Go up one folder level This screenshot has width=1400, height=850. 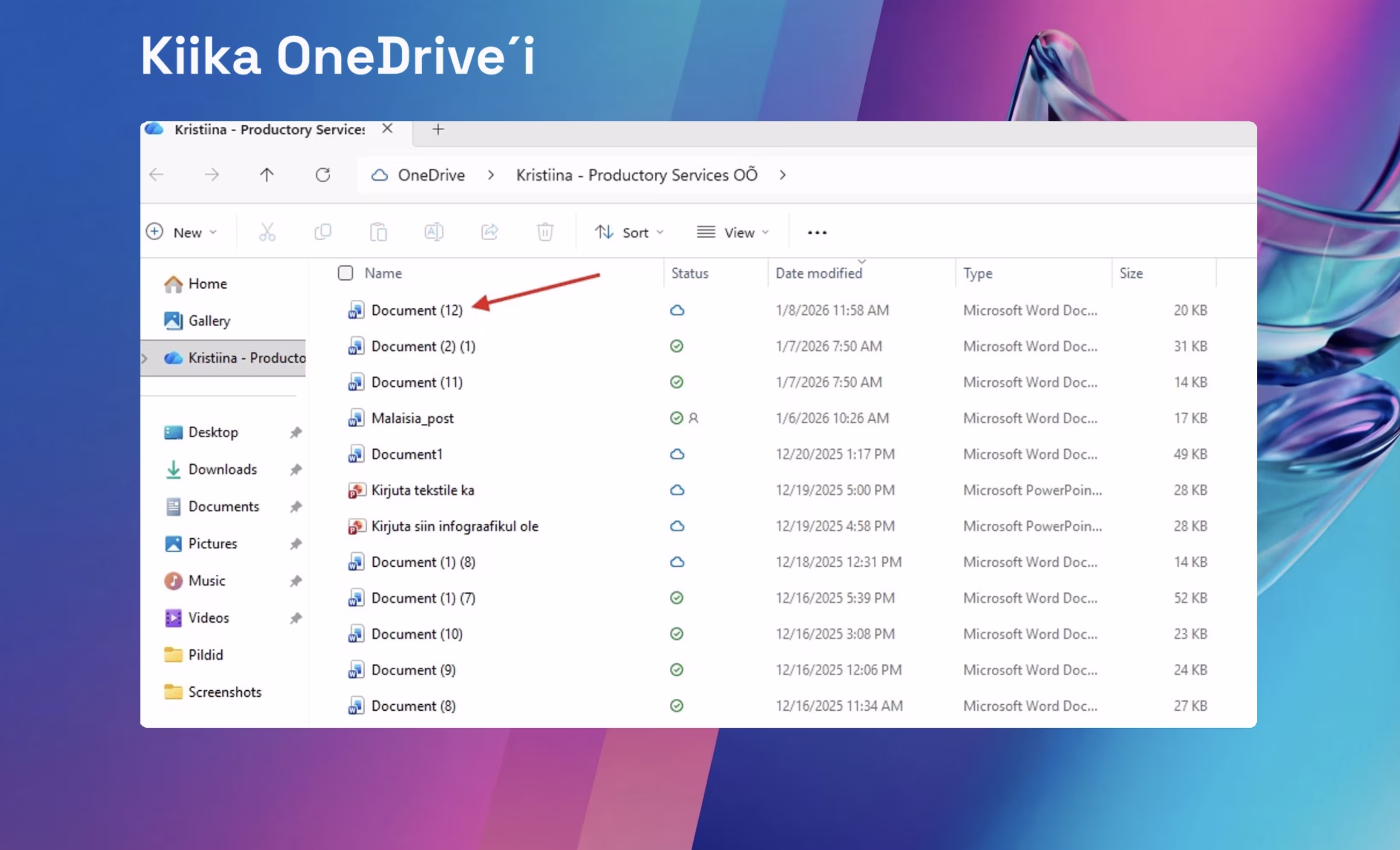[x=267, y=175]
